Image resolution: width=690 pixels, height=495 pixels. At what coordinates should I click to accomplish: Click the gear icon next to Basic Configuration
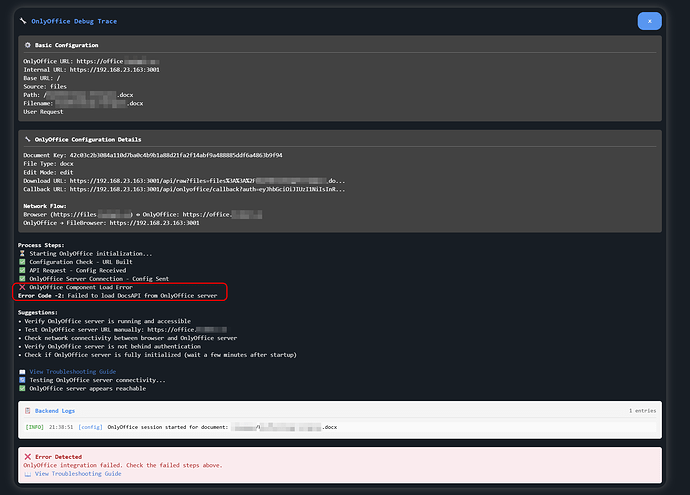coord(27,46)
